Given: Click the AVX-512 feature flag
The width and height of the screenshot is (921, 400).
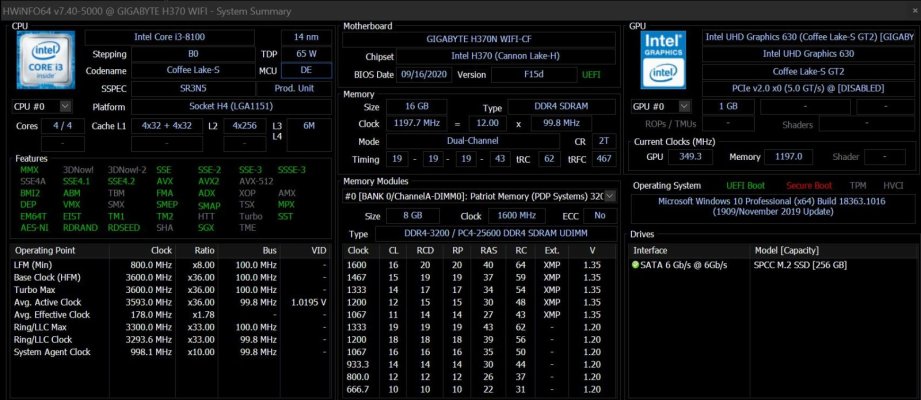Looking at the screenshot, I should 256,181.
